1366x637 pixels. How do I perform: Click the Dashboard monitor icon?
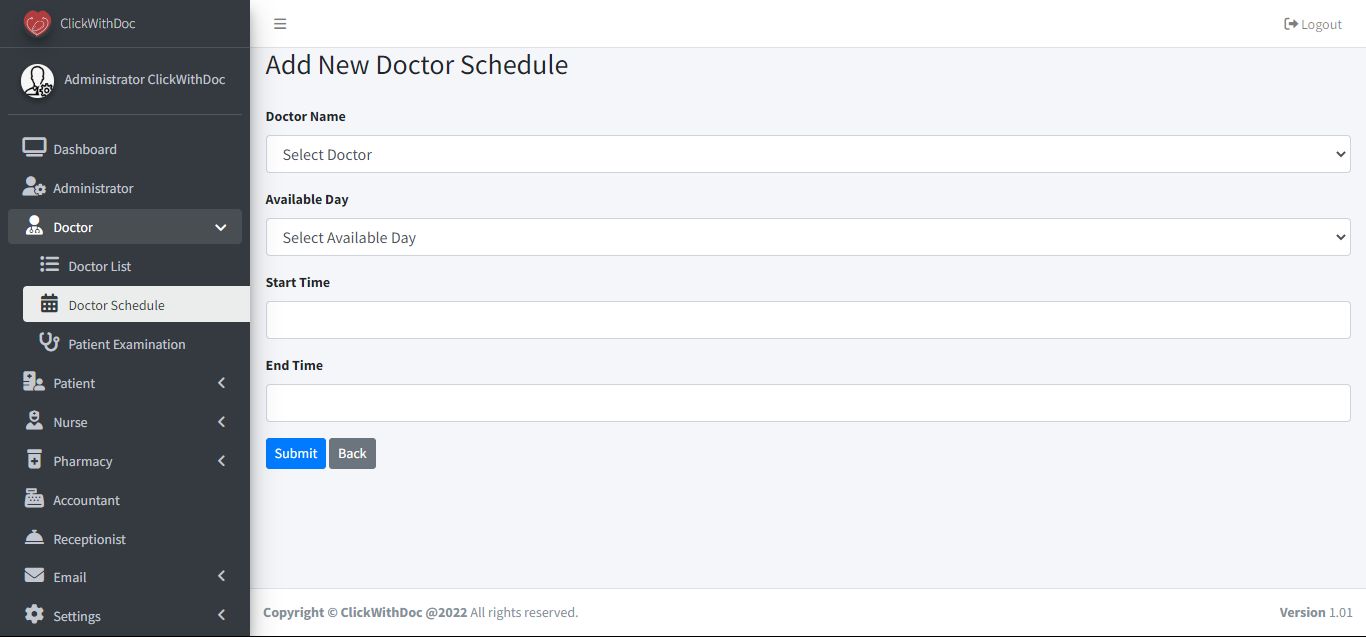click(34, 148)
